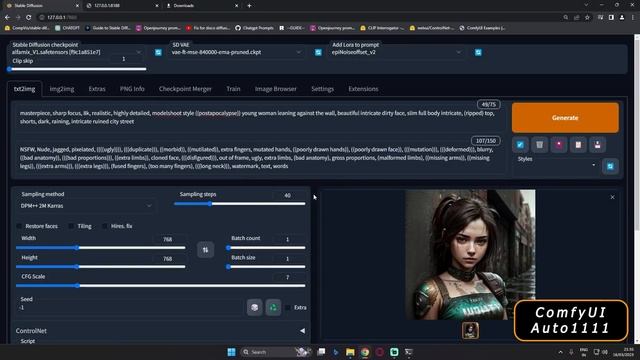Click the clipboard apply-styles icon
640x360 pixels.
point(578,145)
